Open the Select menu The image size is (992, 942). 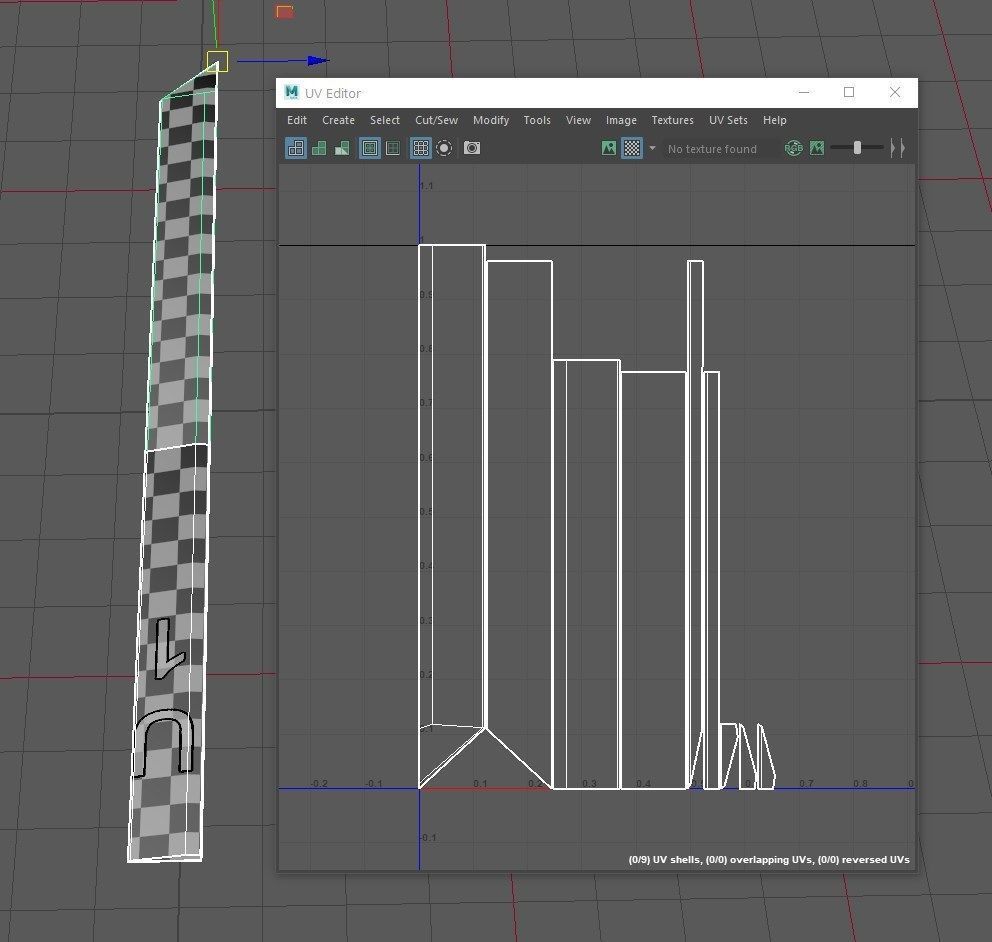385,120
